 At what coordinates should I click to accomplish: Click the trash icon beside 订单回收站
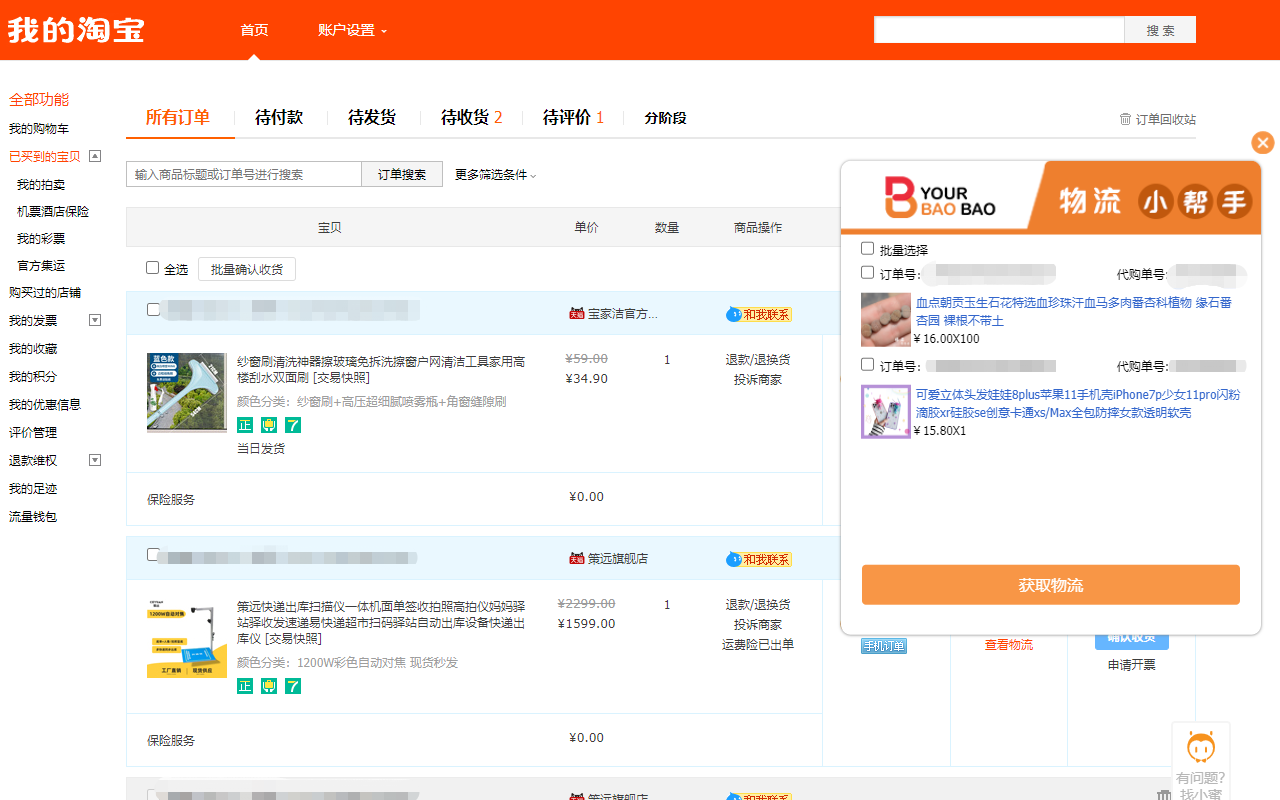(x=1125, y=119)
